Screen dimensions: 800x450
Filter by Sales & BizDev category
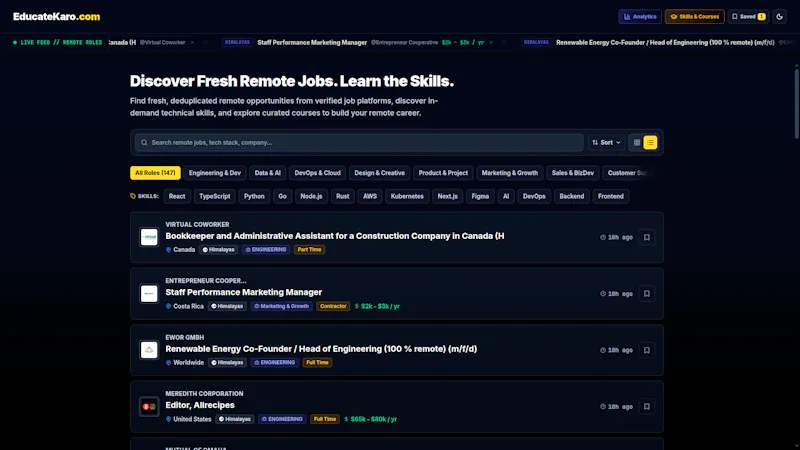pos(572,173)
